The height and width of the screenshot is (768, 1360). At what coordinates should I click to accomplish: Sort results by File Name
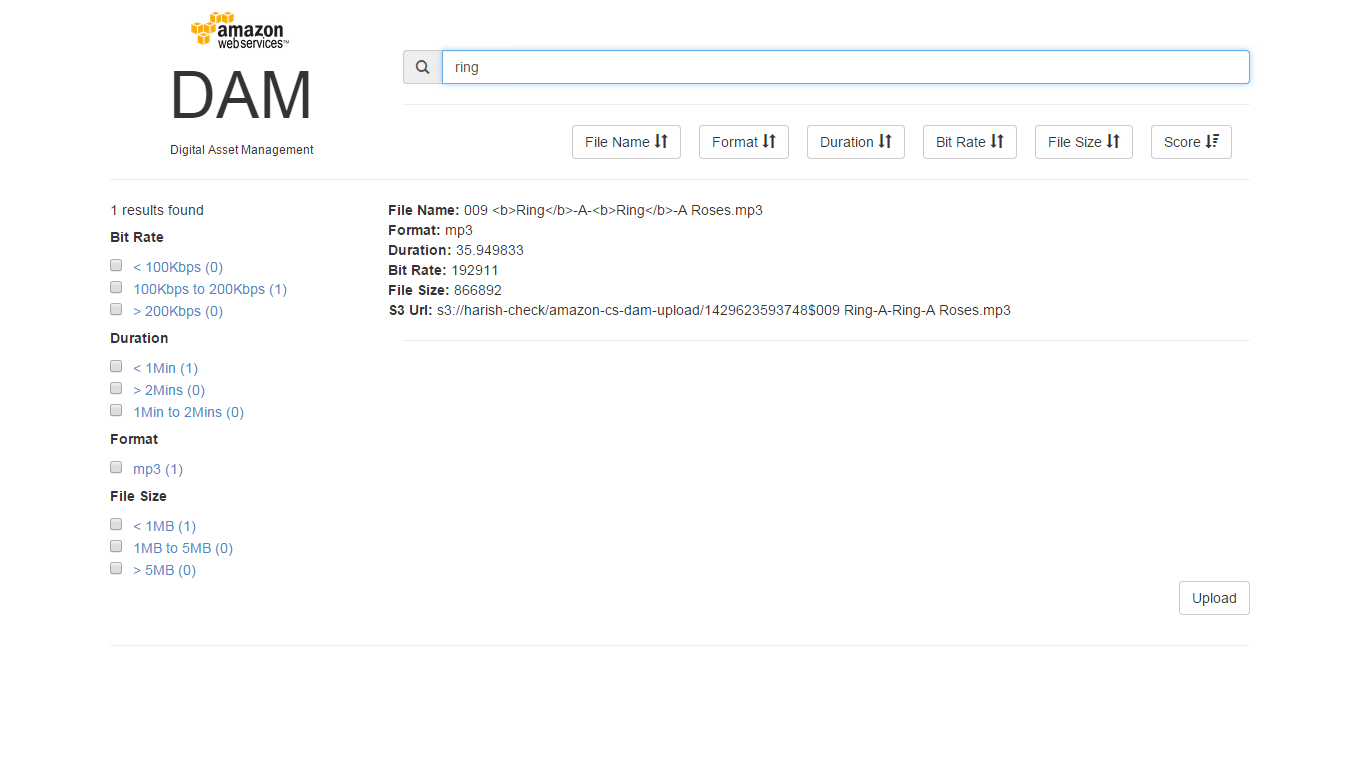[x=626, y=142]
